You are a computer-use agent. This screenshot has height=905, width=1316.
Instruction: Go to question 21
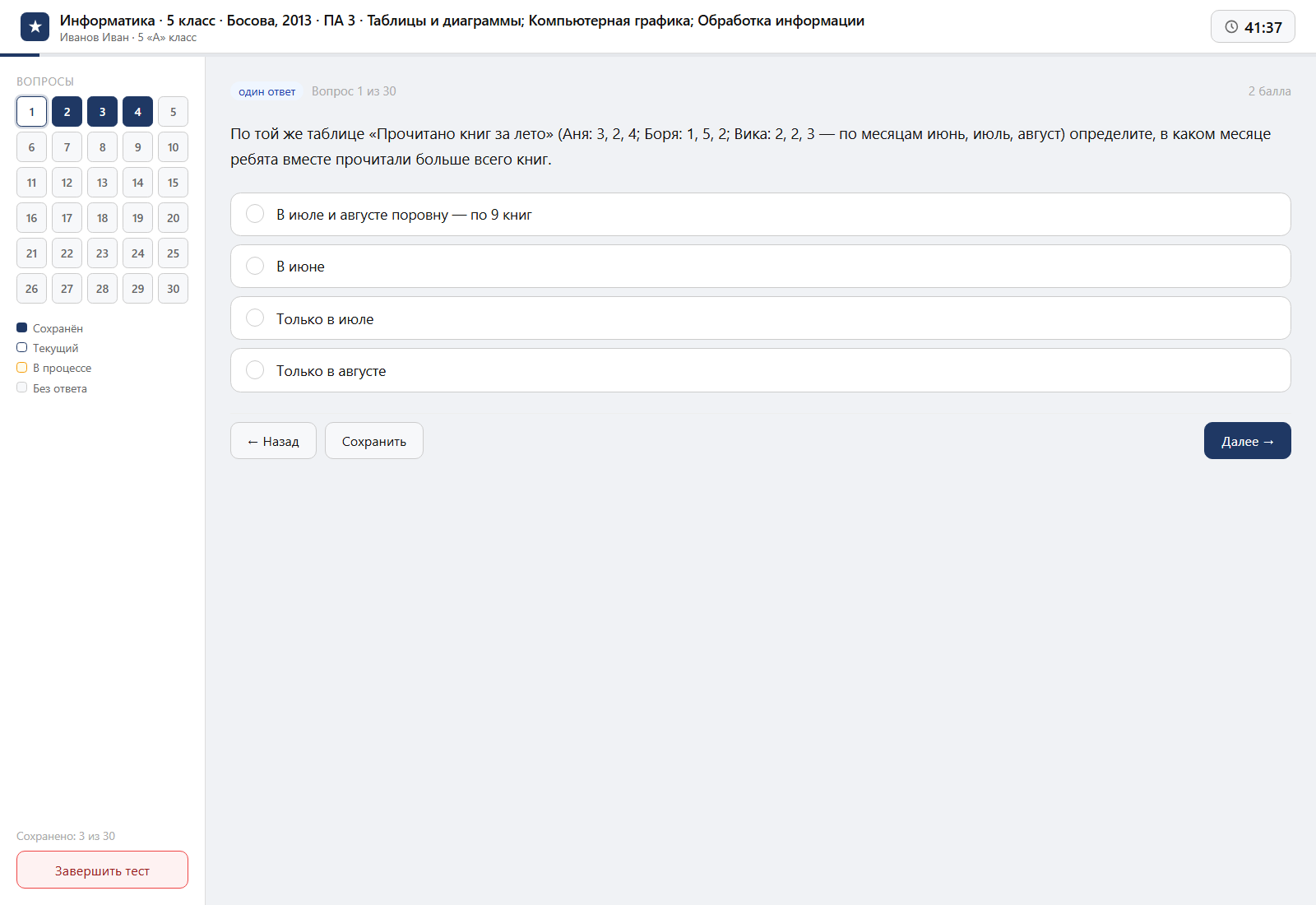[x=31, y=253]
